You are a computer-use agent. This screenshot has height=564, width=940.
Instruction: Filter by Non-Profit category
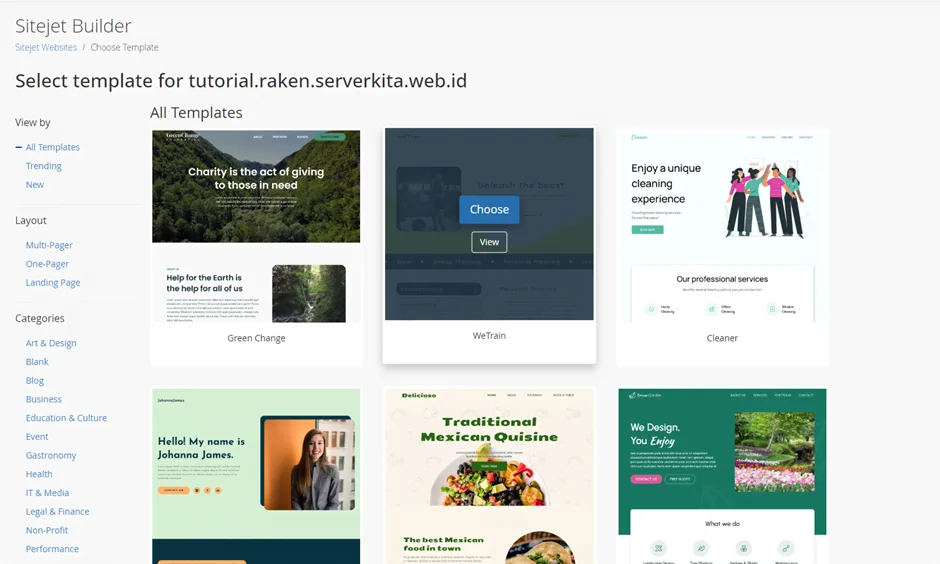coord(47,531)
